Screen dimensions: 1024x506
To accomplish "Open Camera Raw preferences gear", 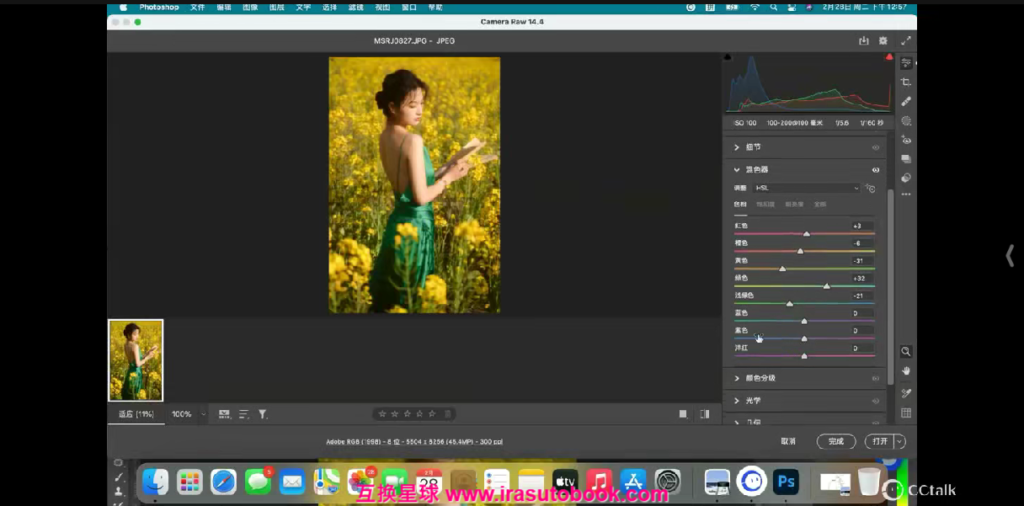I will (883, 40).
